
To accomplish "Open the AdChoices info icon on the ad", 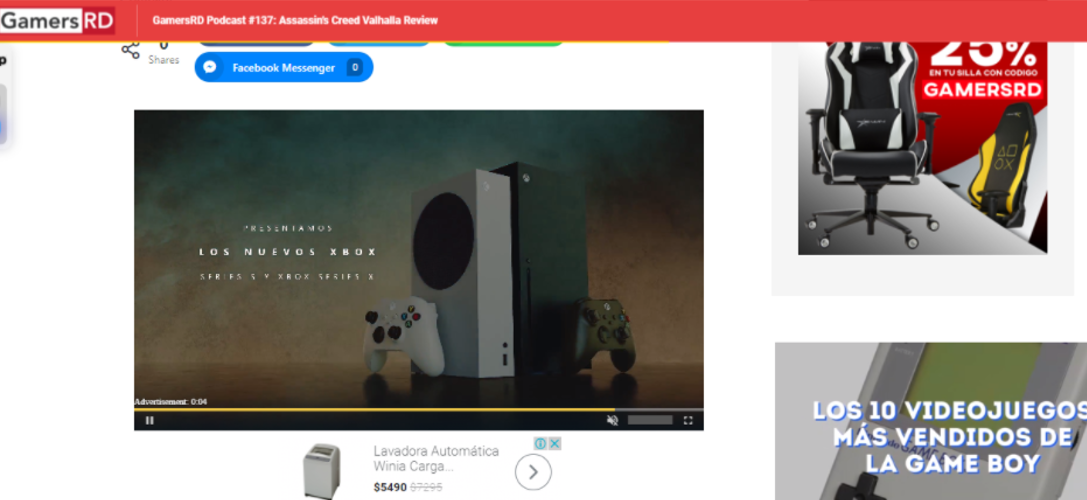I will pyautogui.click(x=540, y=444).
